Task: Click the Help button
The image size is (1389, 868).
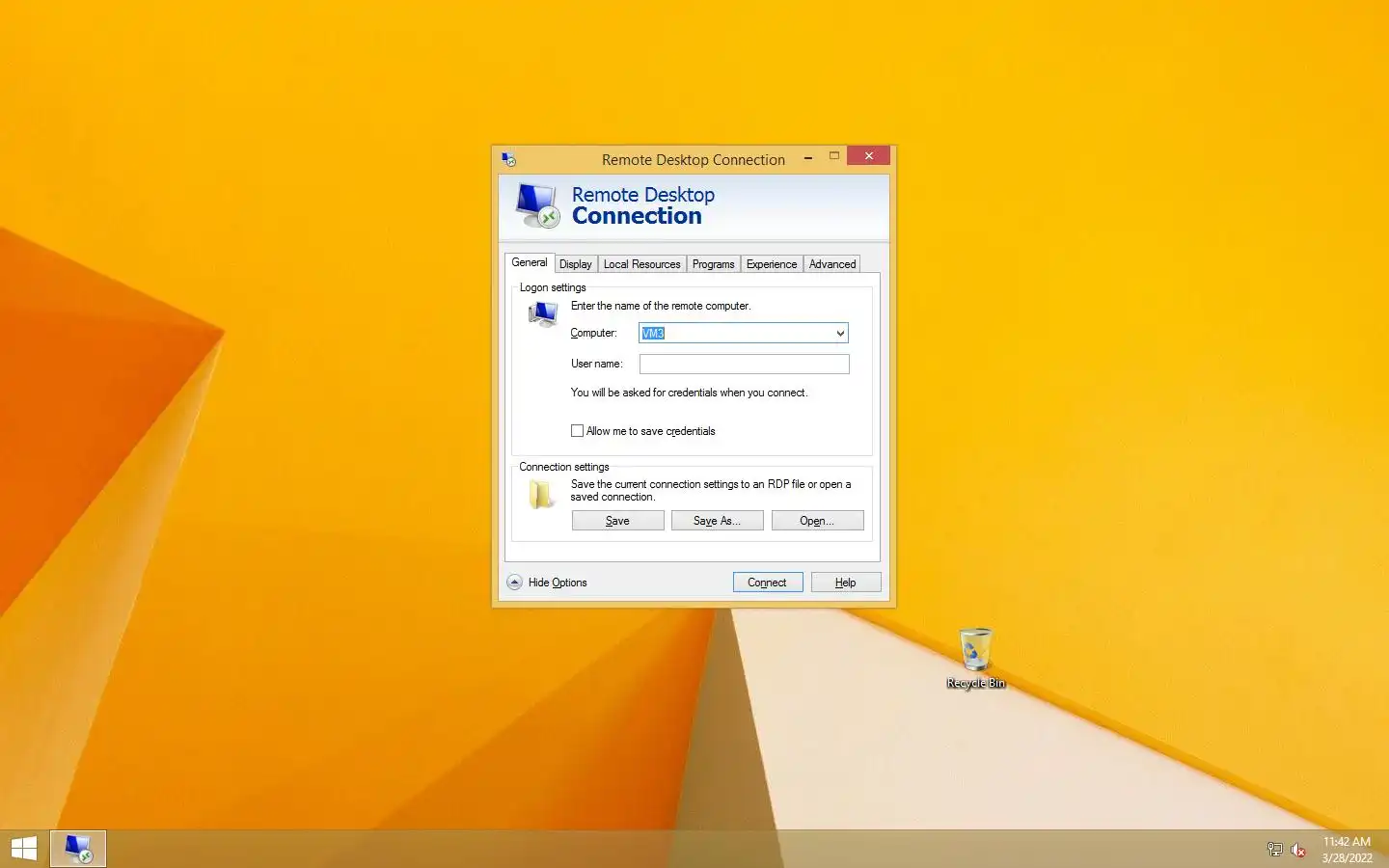Action: pyautogui.click(x=846, y=583)
